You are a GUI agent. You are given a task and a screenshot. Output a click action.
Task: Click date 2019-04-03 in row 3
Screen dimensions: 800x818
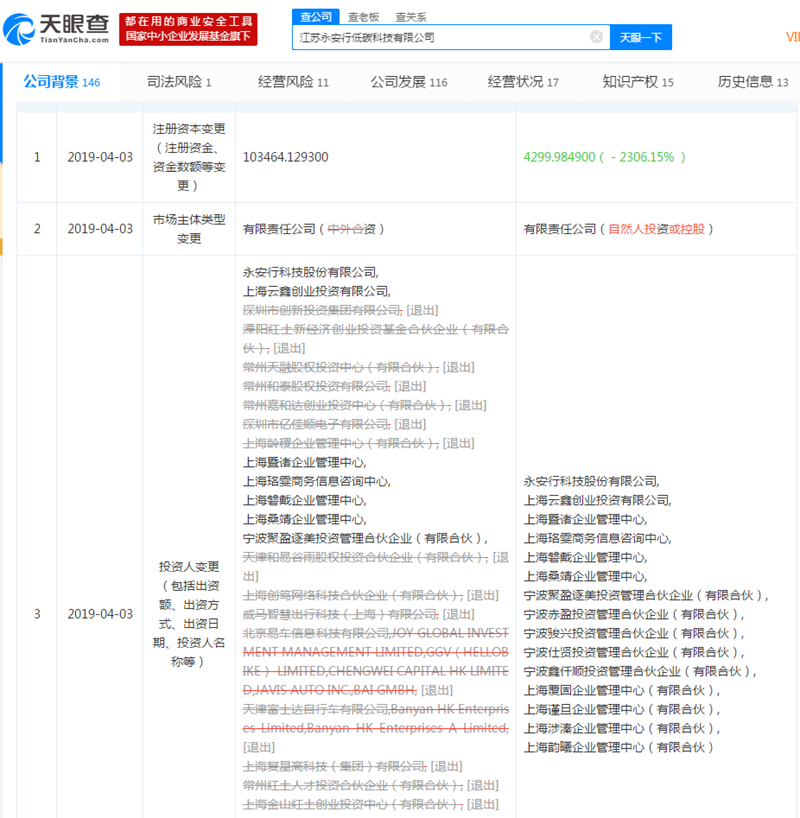point(100,614)
